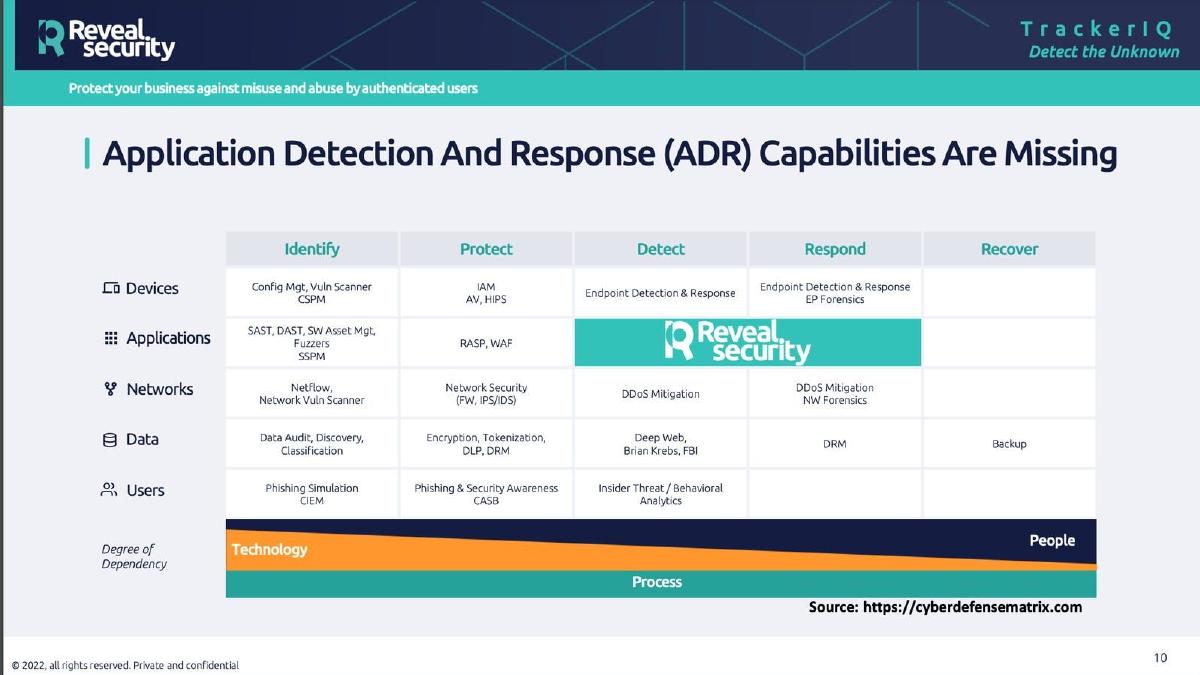
Task: Click the 'Data Audit, Discovery, Classification' cell
Action: (x=312, y=444)
